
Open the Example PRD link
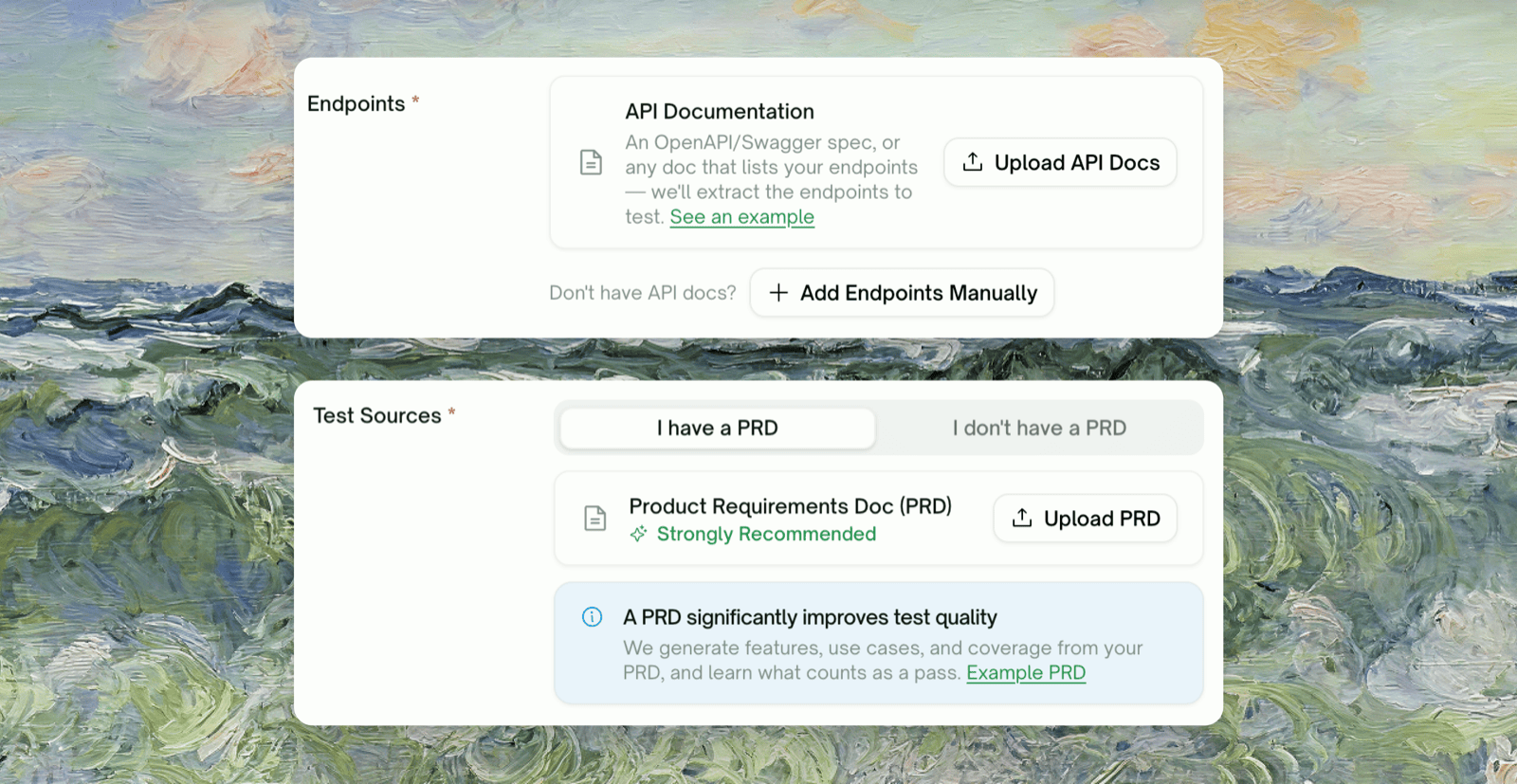point(1026,673)
